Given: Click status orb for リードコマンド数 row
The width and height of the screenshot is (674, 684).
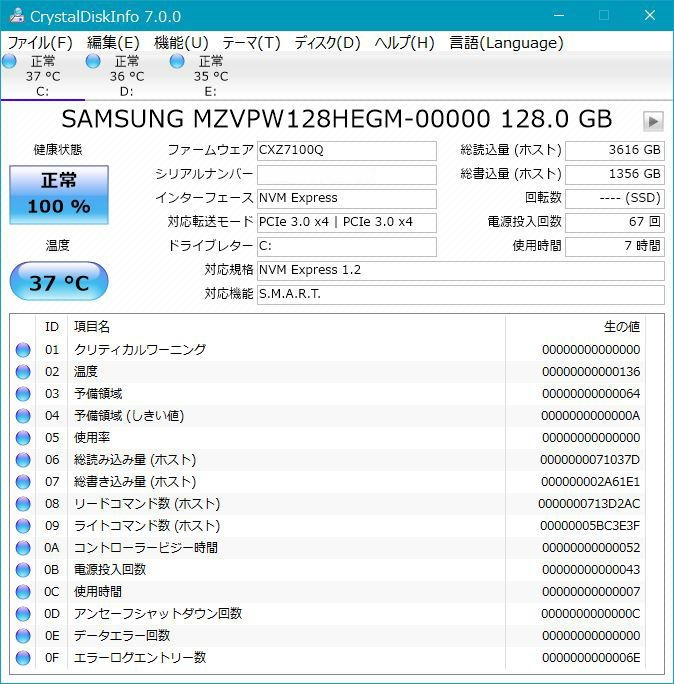Looking at the screenshot, I should [23, 504].
